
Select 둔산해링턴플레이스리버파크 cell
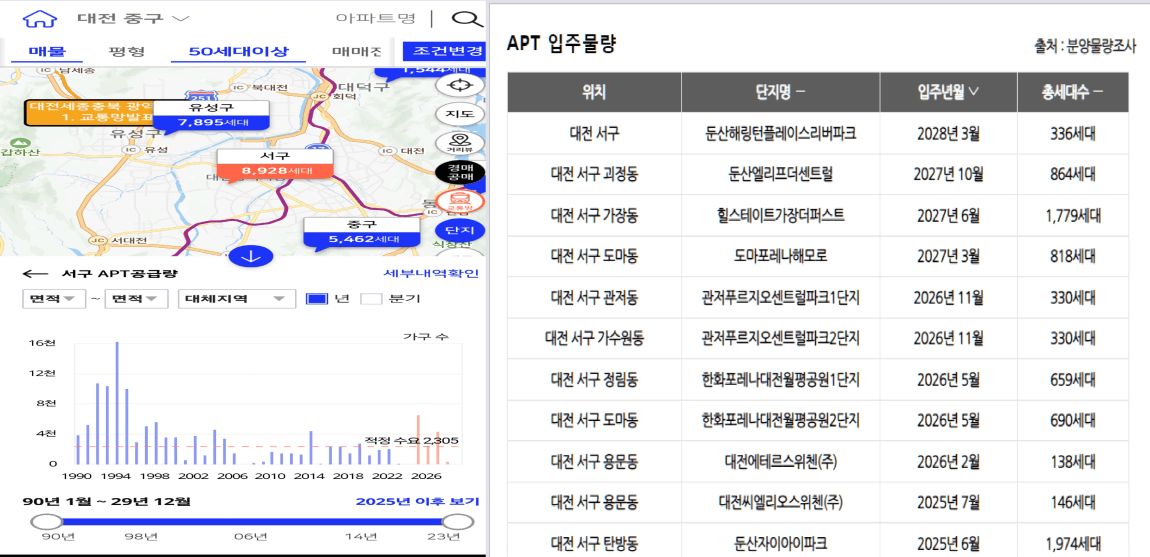pos(780,134)
